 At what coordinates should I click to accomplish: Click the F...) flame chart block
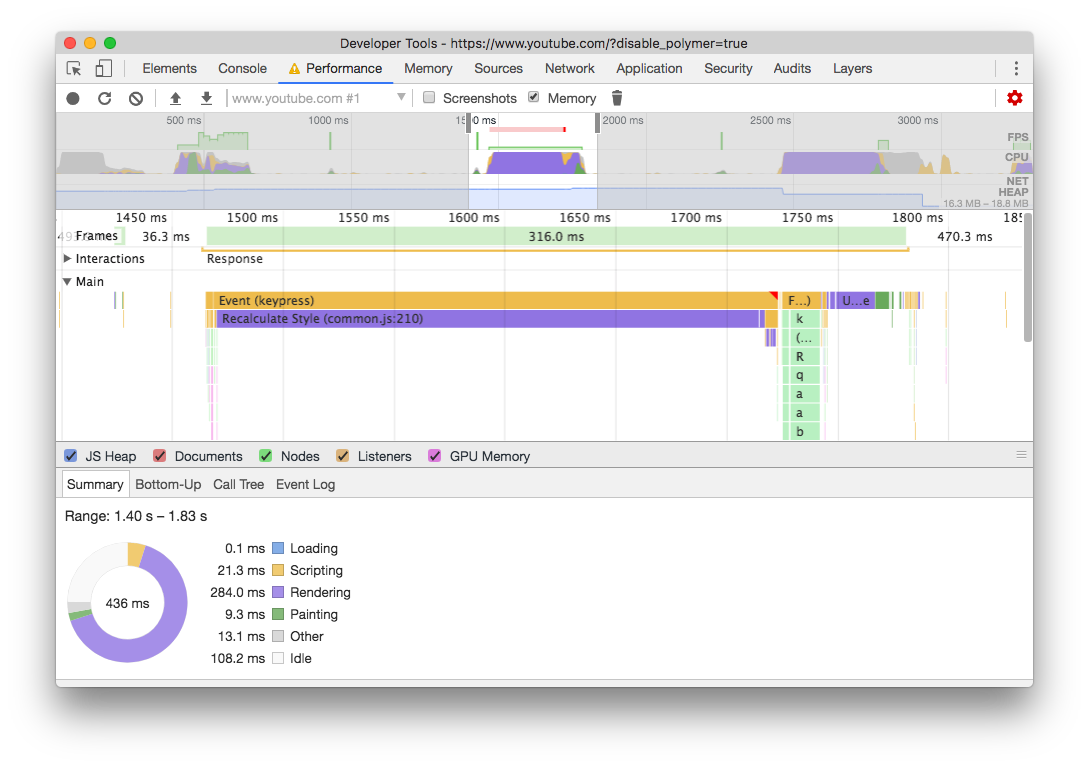pos(801,300)
